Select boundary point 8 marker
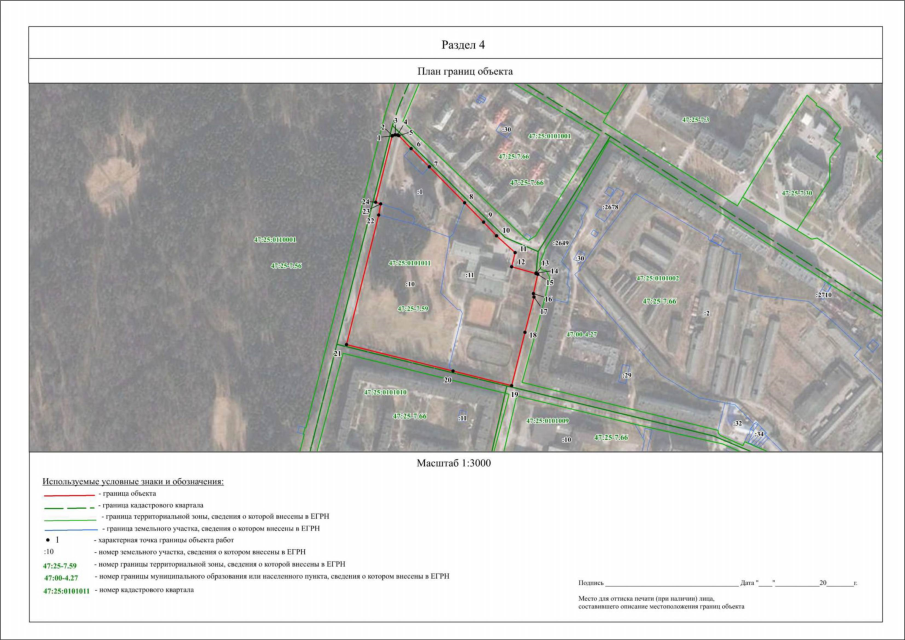905x640 pixels. click(463, 203)
